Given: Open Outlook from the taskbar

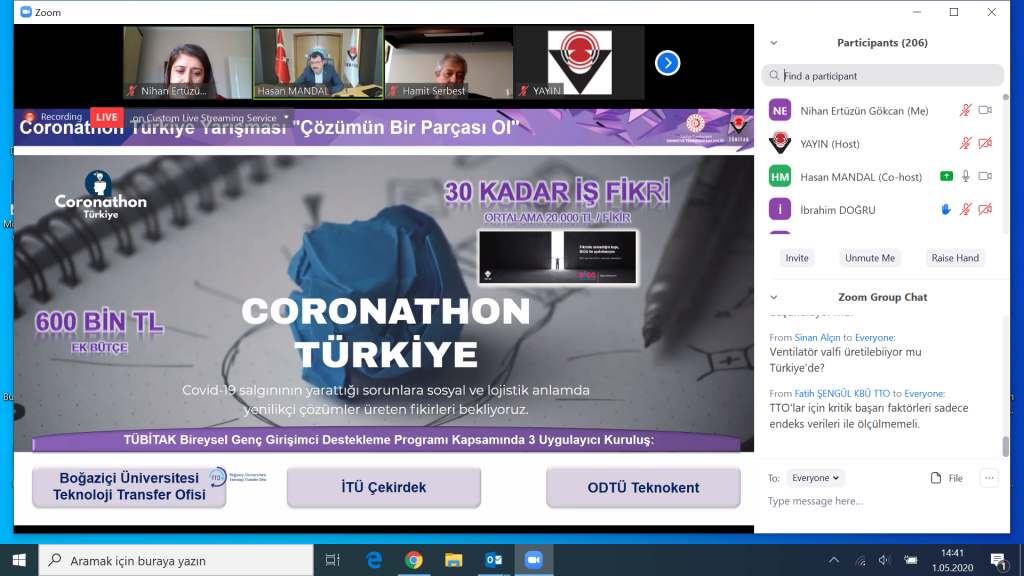Looking at the screenshot, I should tap(493, 560).
